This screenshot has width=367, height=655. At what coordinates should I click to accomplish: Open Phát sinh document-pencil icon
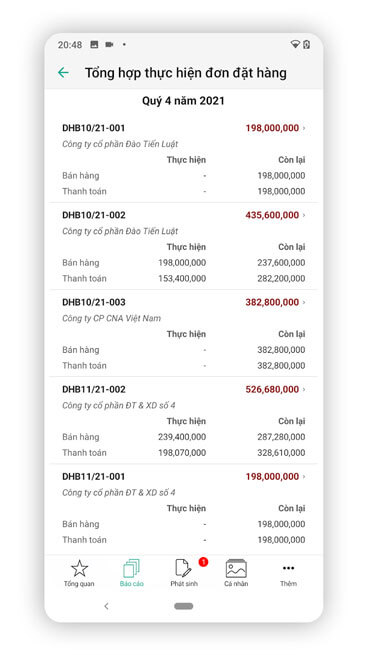183,569
